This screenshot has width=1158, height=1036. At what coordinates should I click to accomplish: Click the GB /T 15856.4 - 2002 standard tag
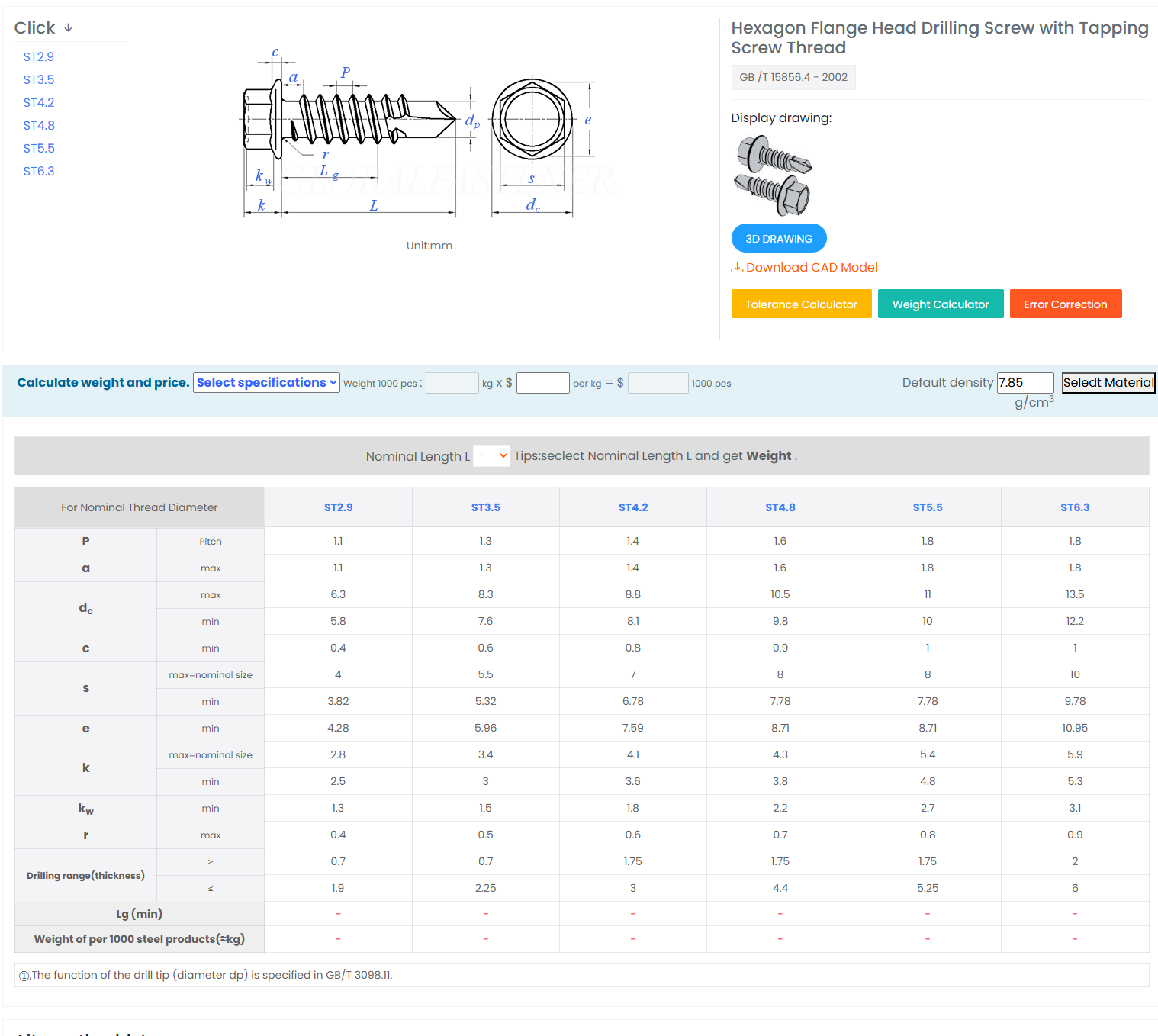[x=793, y=77]
